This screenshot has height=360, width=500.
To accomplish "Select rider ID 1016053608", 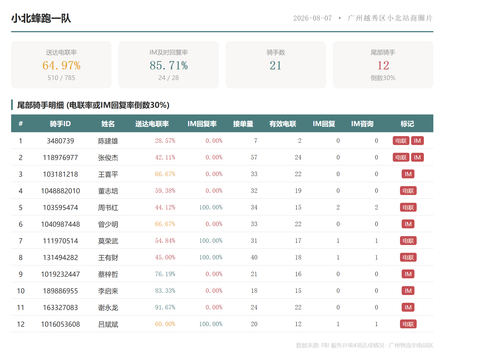I will [x=60, y=324].
